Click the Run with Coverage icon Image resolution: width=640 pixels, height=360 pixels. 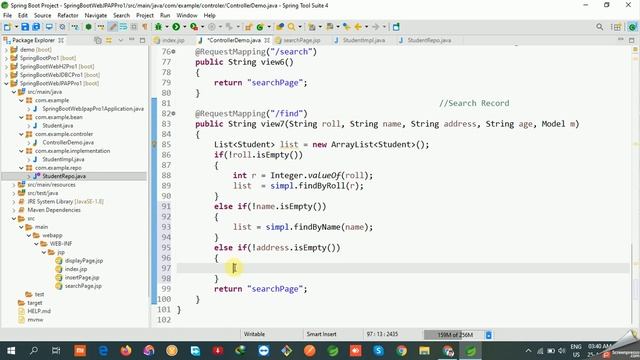point(194,27)
